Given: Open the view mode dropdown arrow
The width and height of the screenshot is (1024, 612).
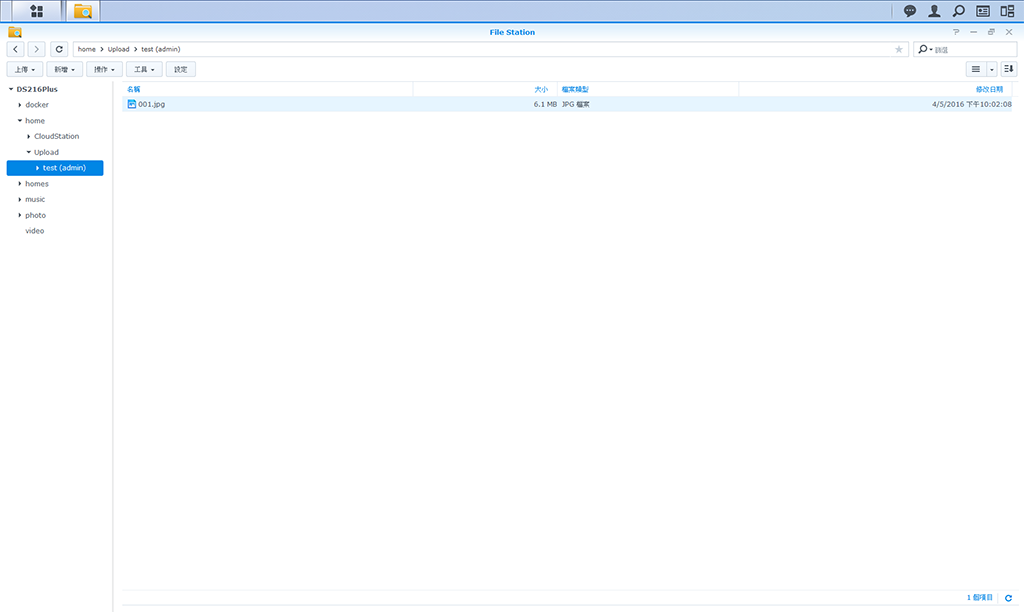Looking at the screenshot, I should click(x=991, y=69).
